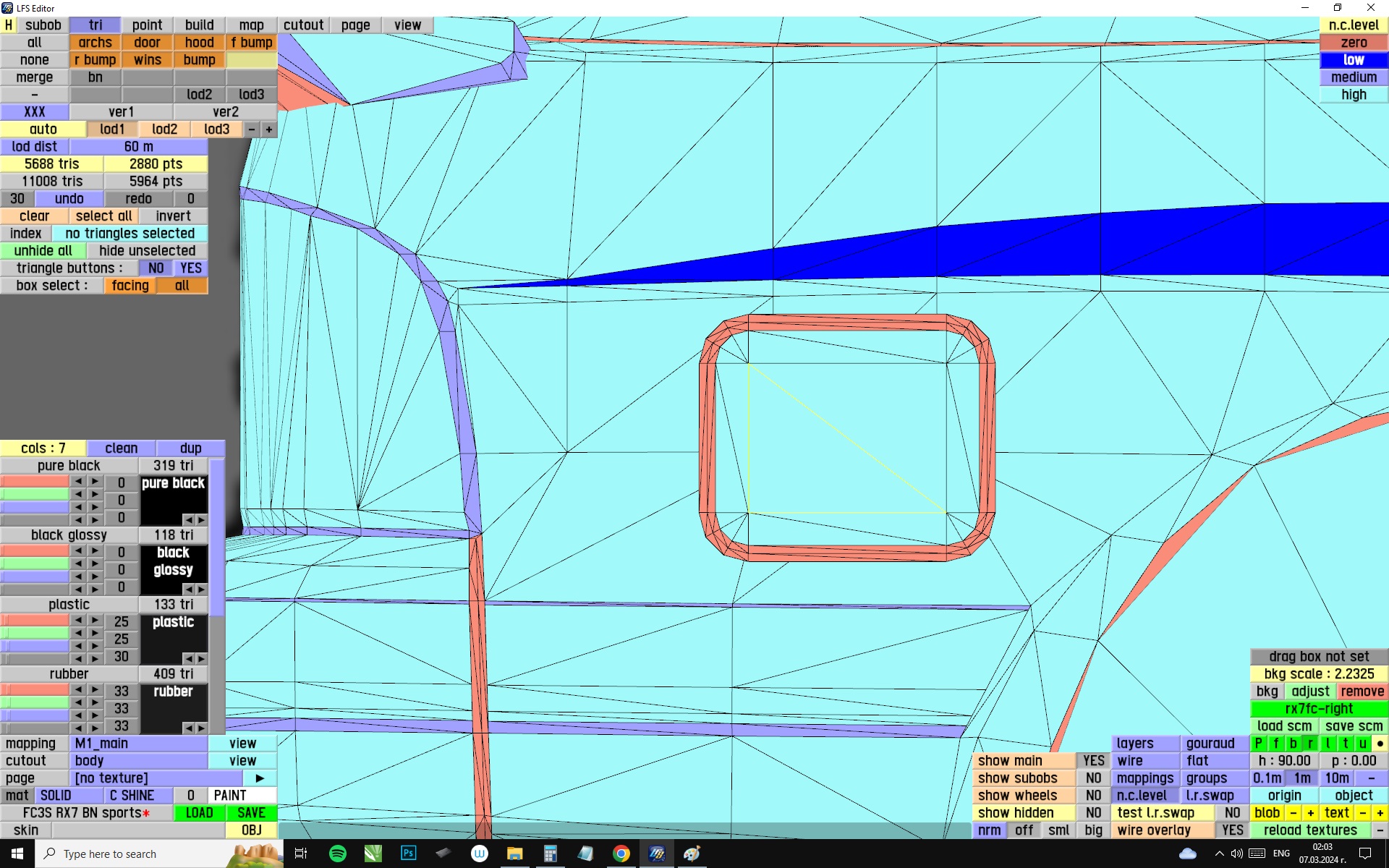Click the reload textures button
The width and height of the screenshot is (1389, 868).
pos(1309,830)
